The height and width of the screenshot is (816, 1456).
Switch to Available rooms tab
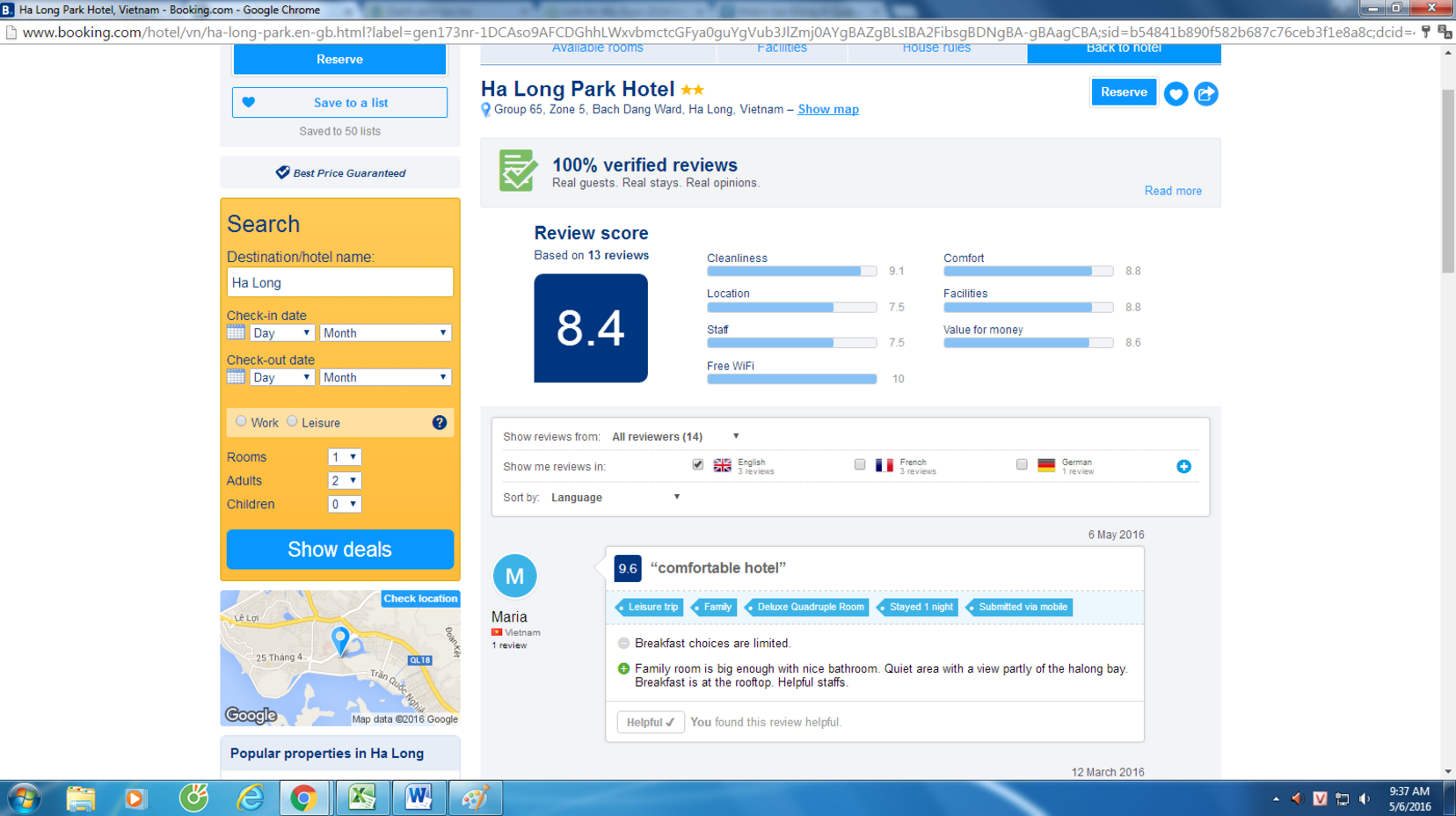pos(598,51)
